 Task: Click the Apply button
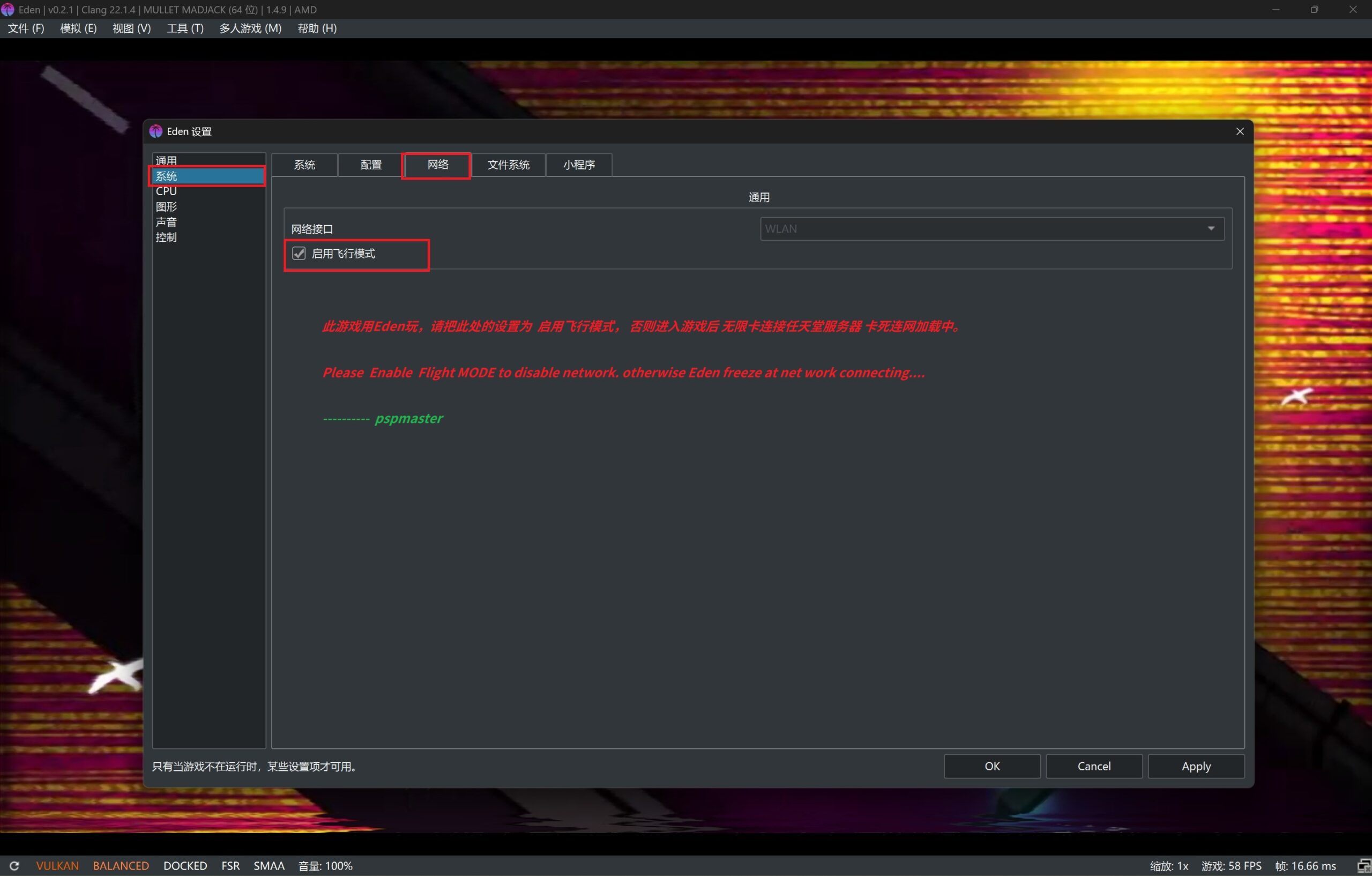pyautogui.click(x=1196, y=766)
